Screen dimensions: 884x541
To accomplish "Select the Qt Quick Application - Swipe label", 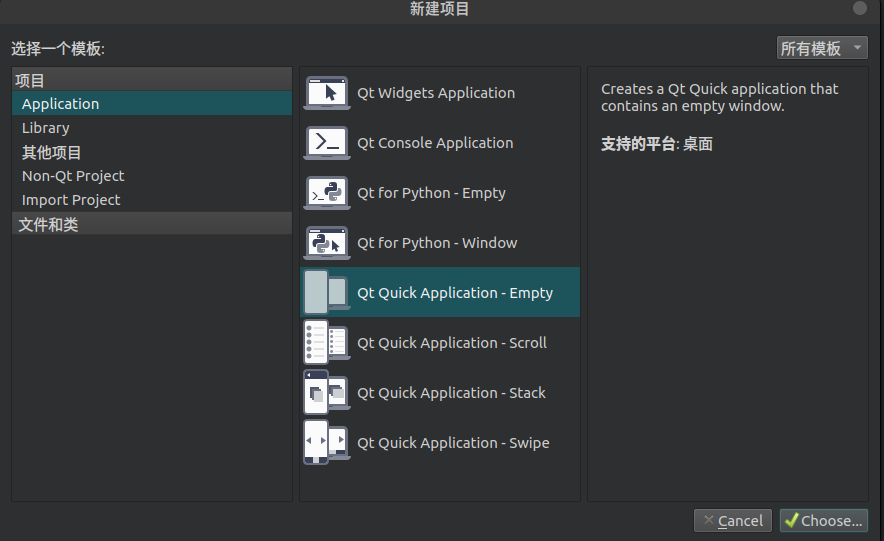I will click(x=453, y=443).
